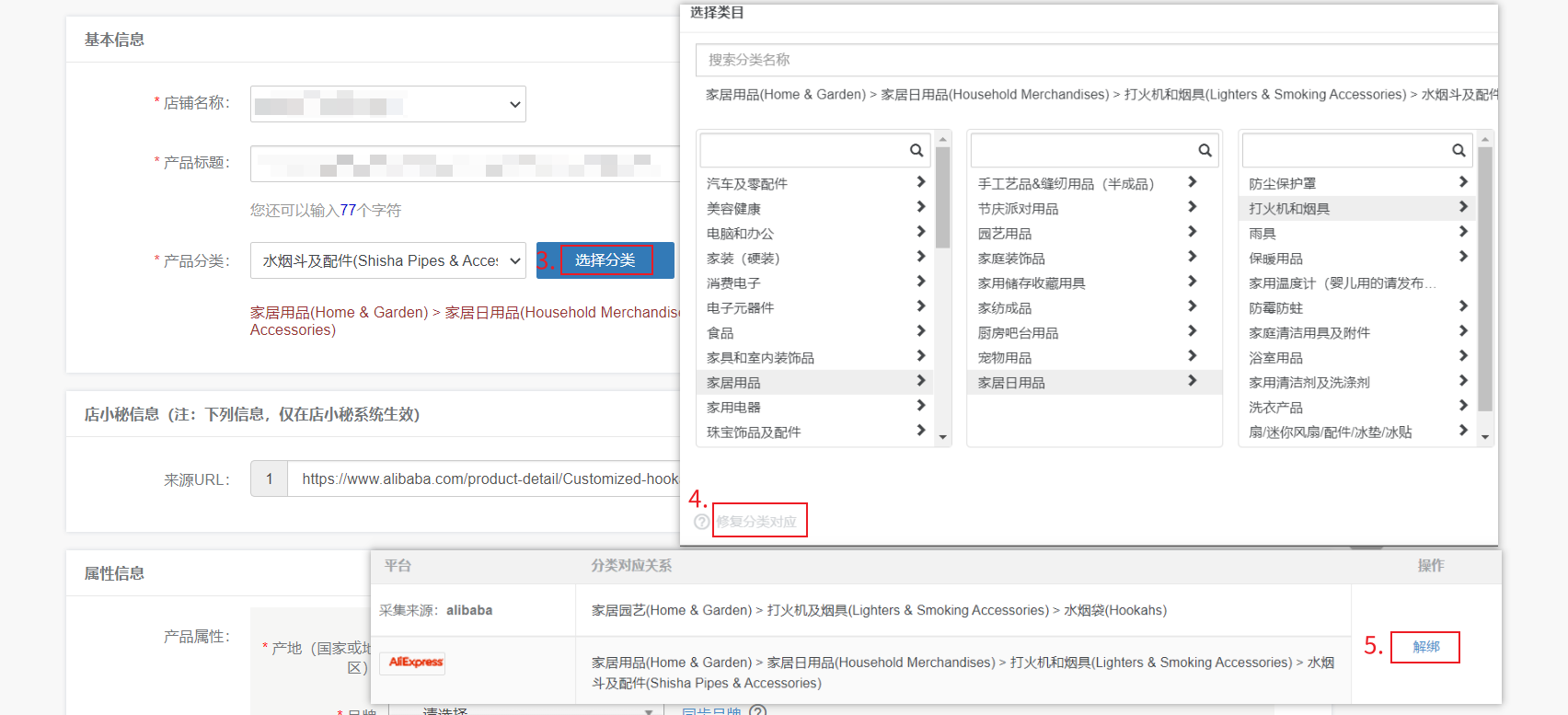Click expand arrow beside 打火机和烟具
This screenshot has width=1568, height=715.
tap(1463, 207)
